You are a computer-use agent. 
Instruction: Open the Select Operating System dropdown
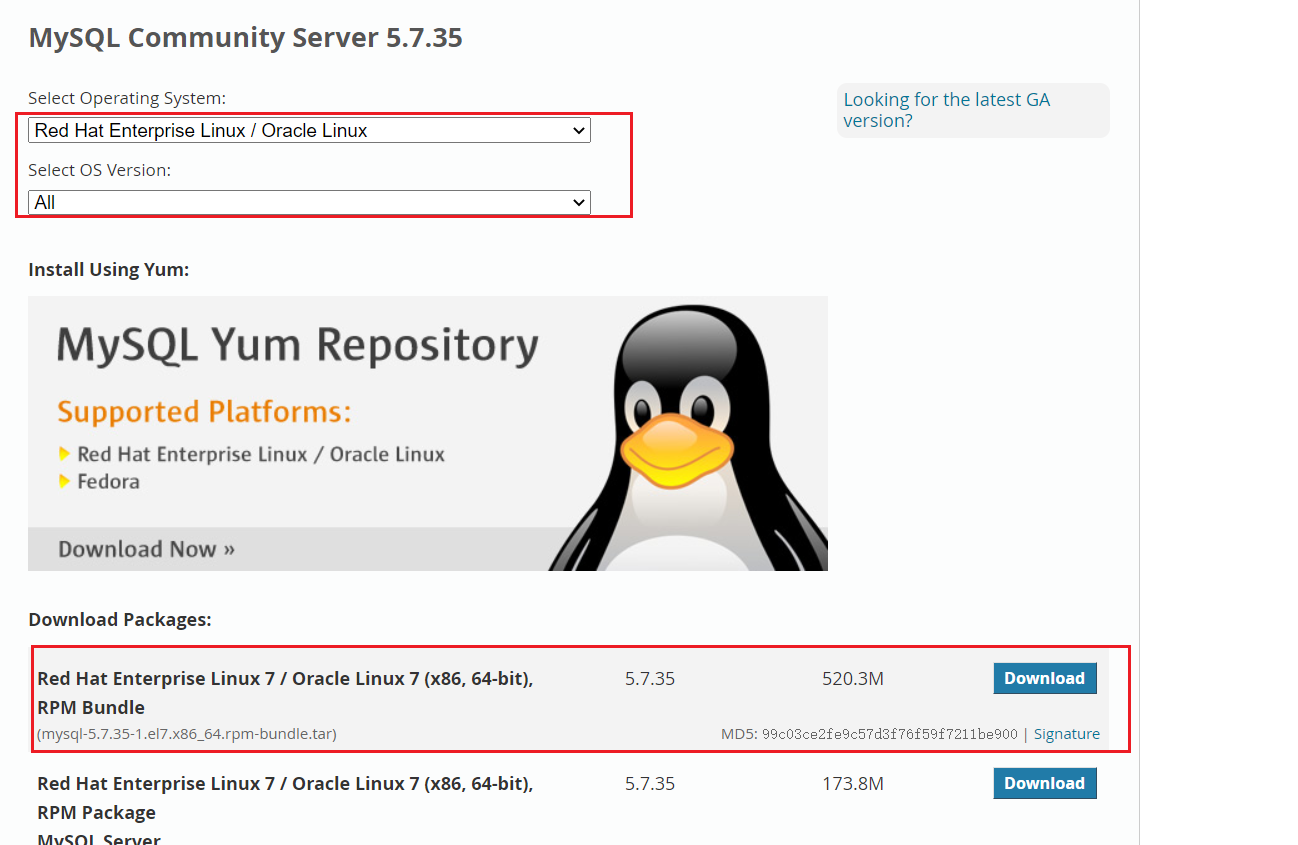309,130
